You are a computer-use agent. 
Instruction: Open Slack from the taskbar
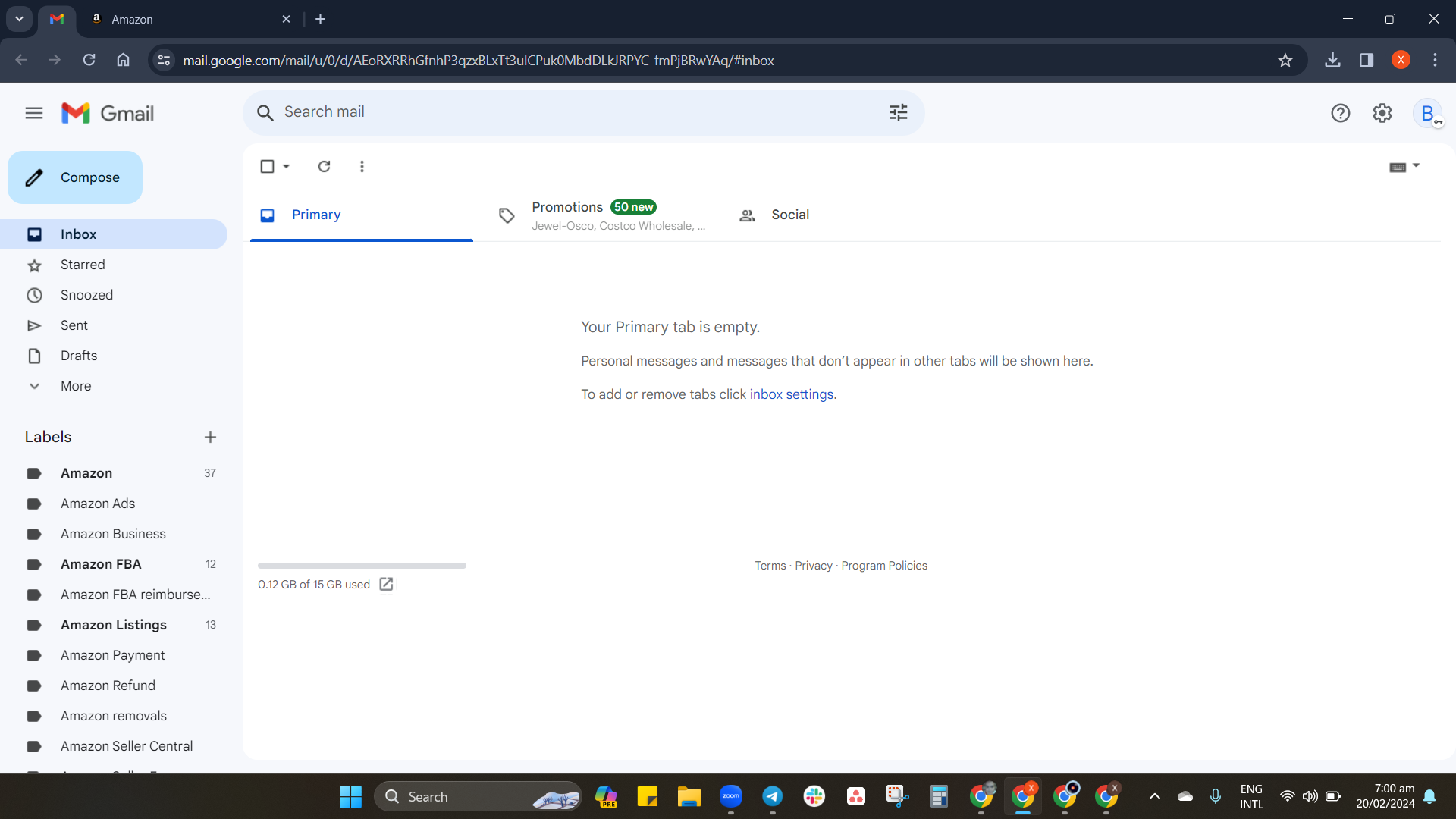814,796
